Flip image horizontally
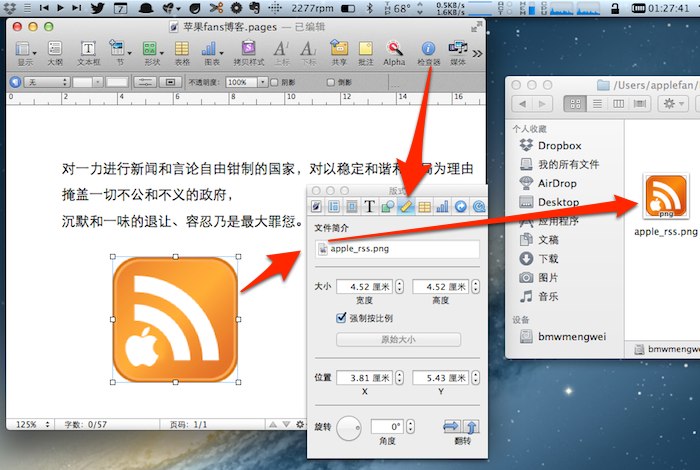The image size is (700, 470). point(451,427)
